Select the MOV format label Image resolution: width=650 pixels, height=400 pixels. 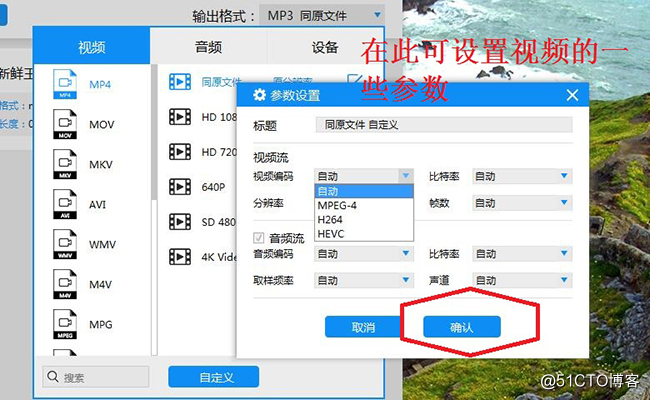(x=102, y=124)
